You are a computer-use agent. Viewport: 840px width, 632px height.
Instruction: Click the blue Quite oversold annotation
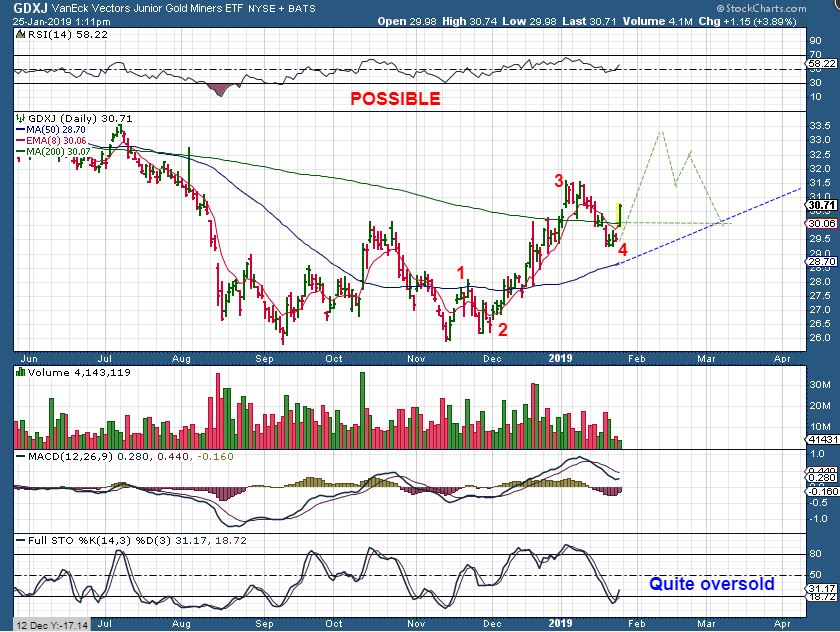(x=712, y=583)
